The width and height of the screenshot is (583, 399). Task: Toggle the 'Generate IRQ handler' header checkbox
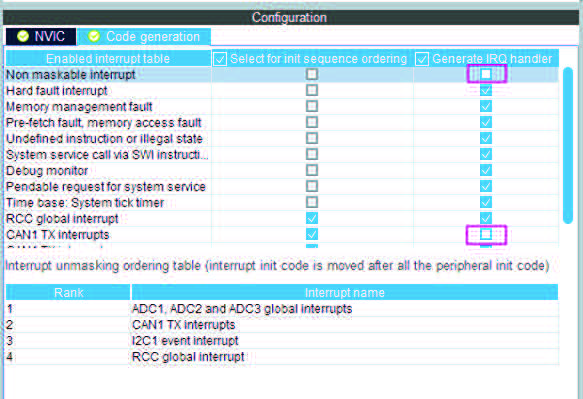click(422, 59)
